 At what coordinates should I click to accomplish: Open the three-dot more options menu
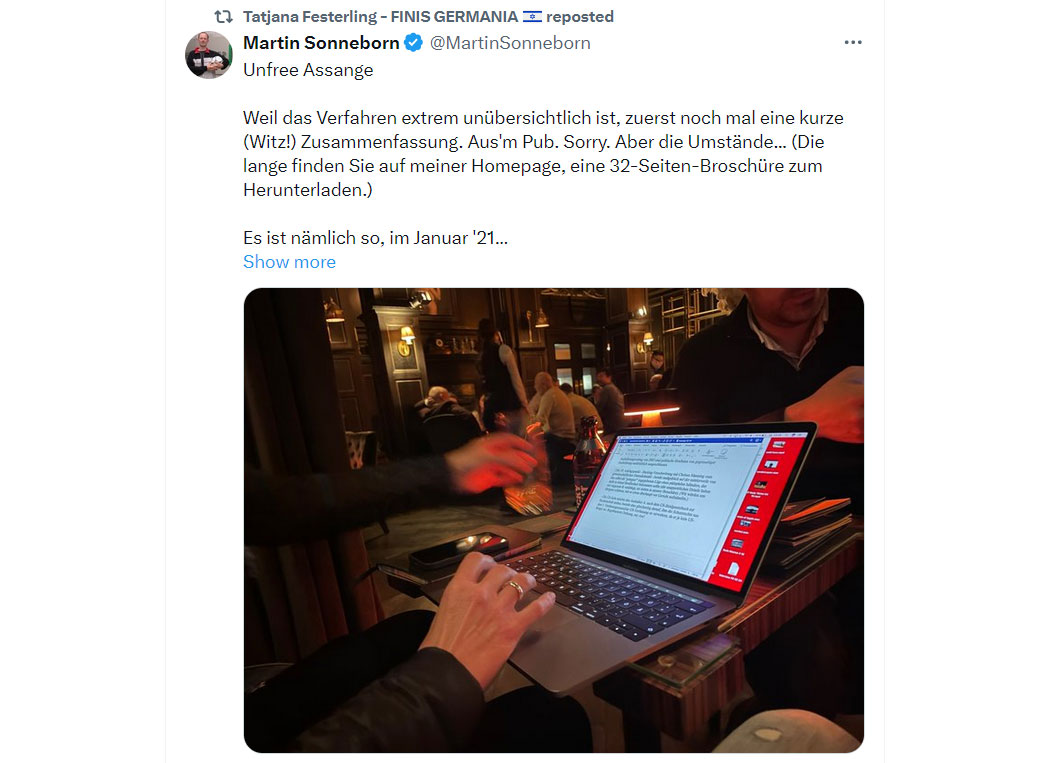click(852, 42)
